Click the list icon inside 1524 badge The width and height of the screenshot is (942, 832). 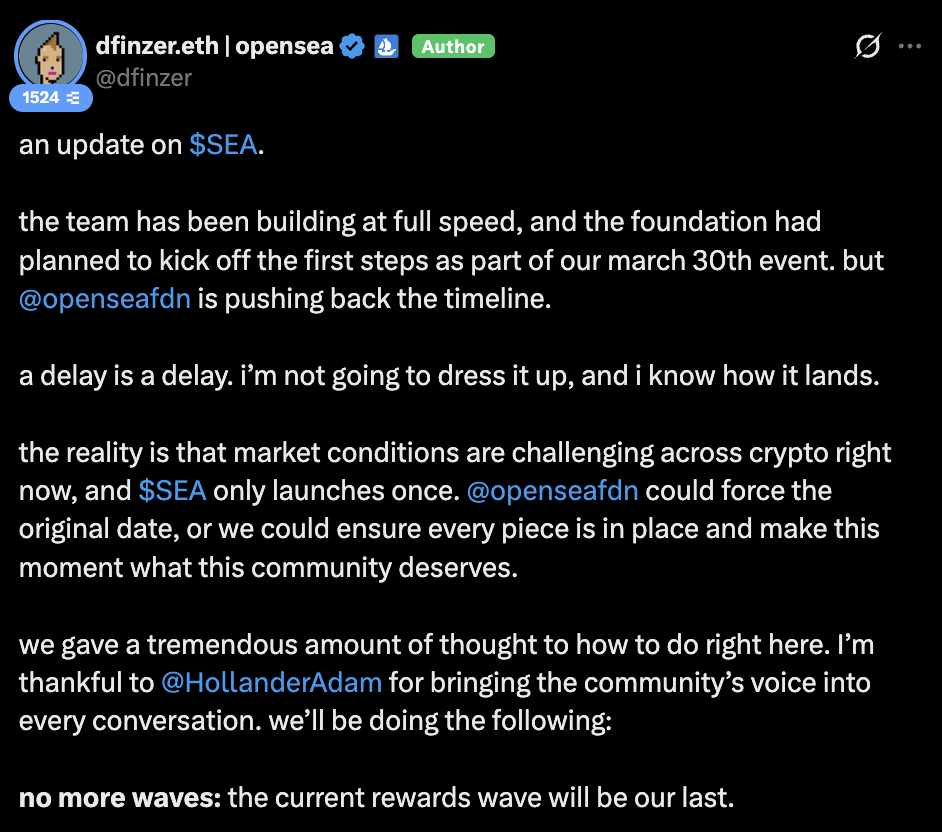point(73,97)
